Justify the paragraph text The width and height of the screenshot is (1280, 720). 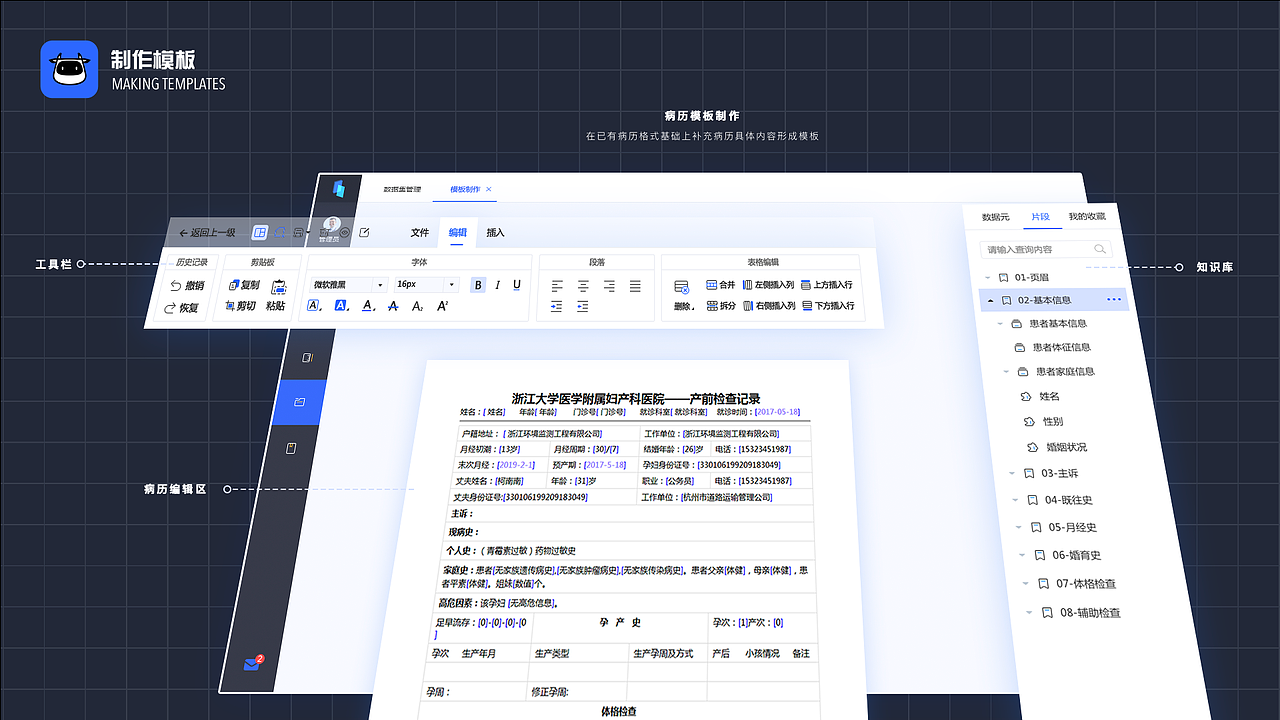tap(635, 286)
